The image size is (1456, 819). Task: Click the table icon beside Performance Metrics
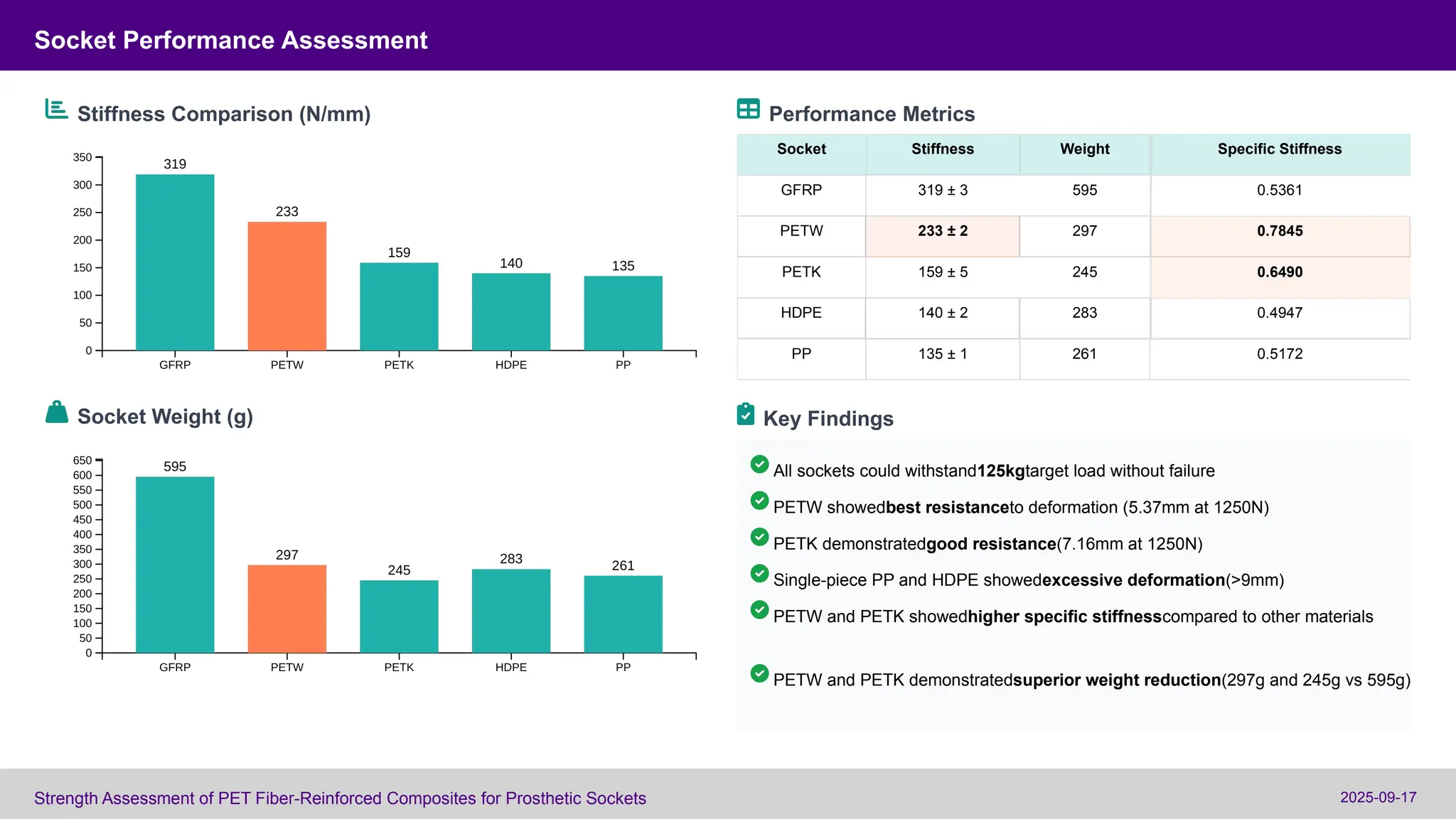pyautogui.click(x=748, y=109)
